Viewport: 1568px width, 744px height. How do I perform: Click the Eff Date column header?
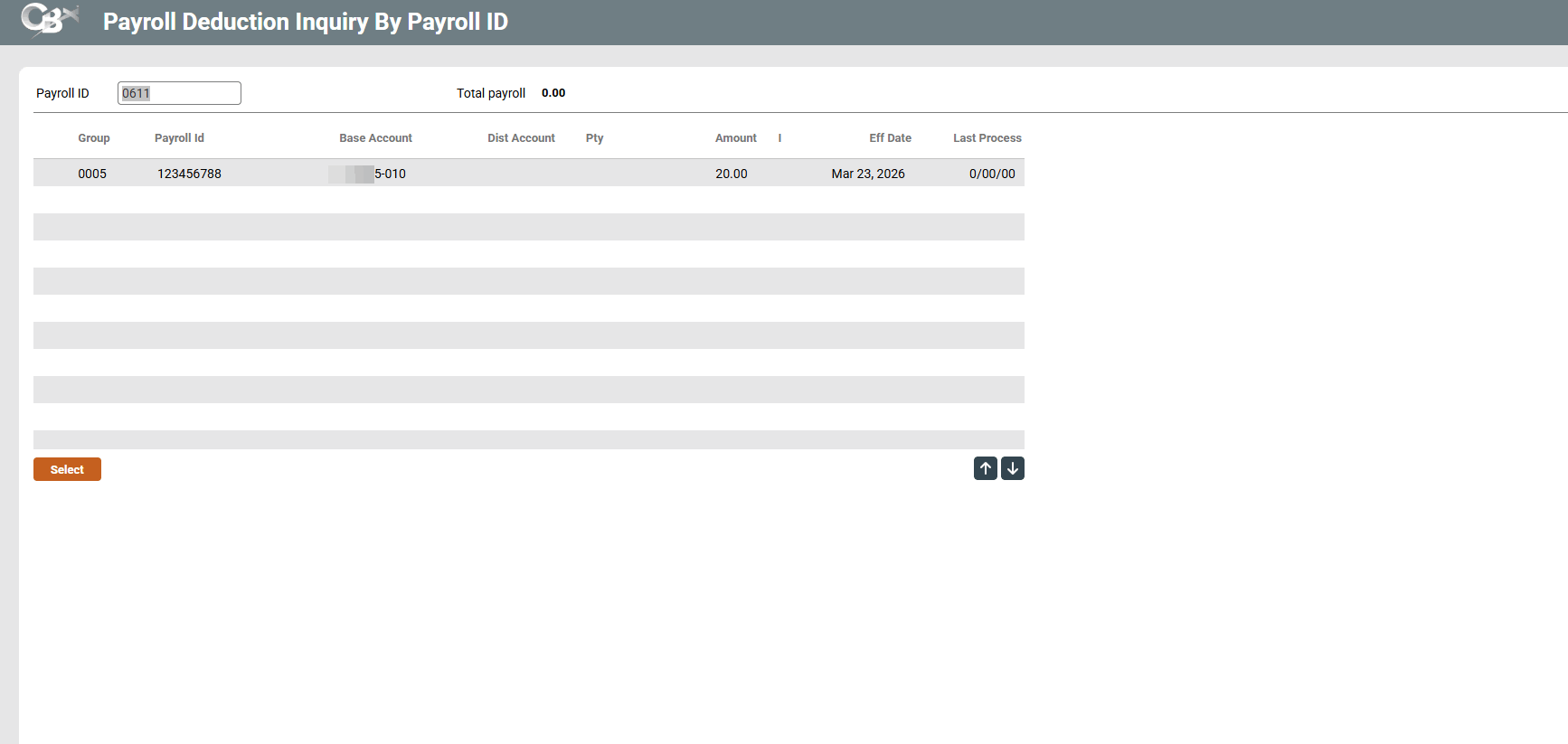pyautogui.click(x=890, y=138)
